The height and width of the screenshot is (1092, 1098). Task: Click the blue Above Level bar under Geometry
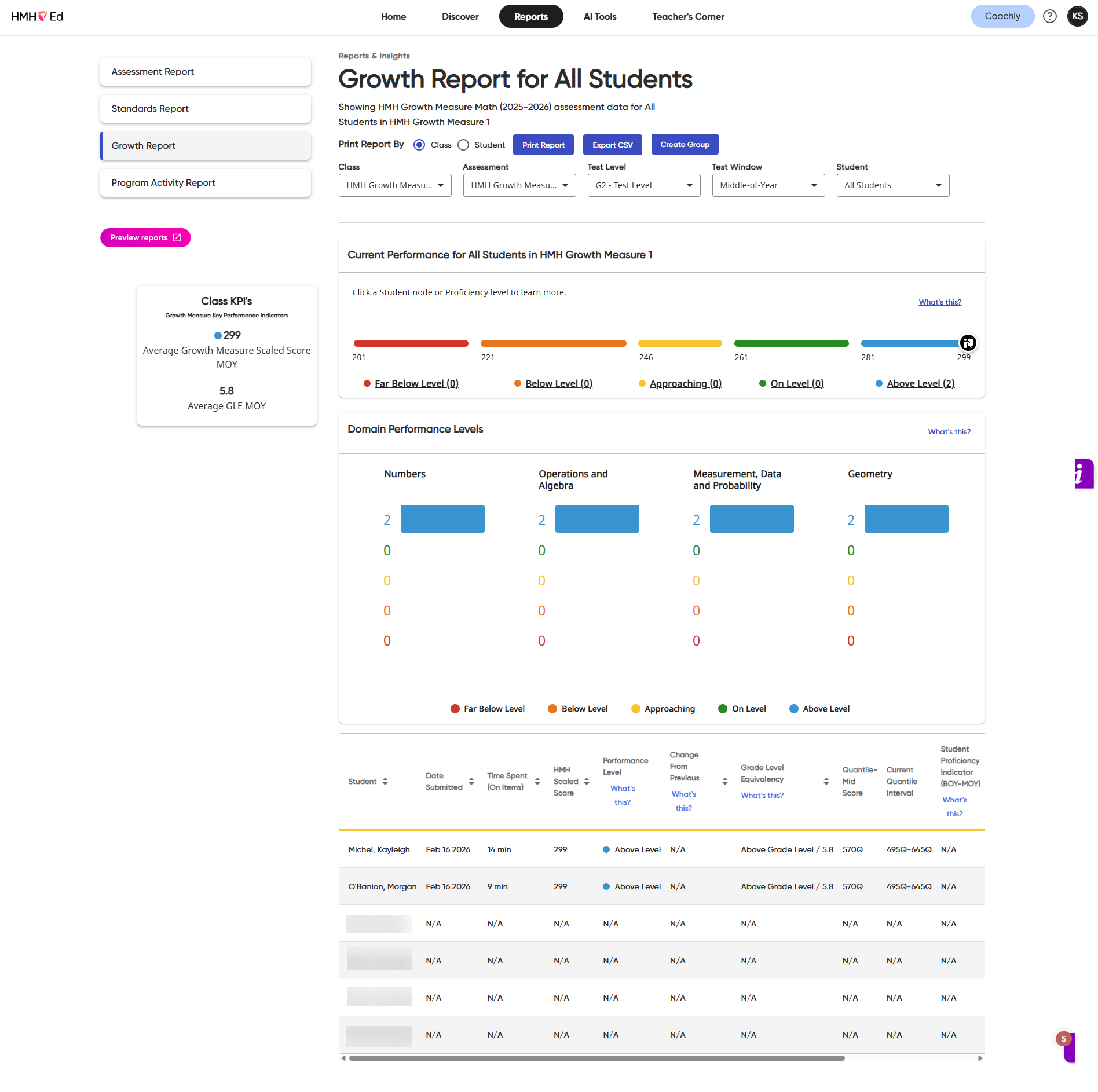click(906, 519)
